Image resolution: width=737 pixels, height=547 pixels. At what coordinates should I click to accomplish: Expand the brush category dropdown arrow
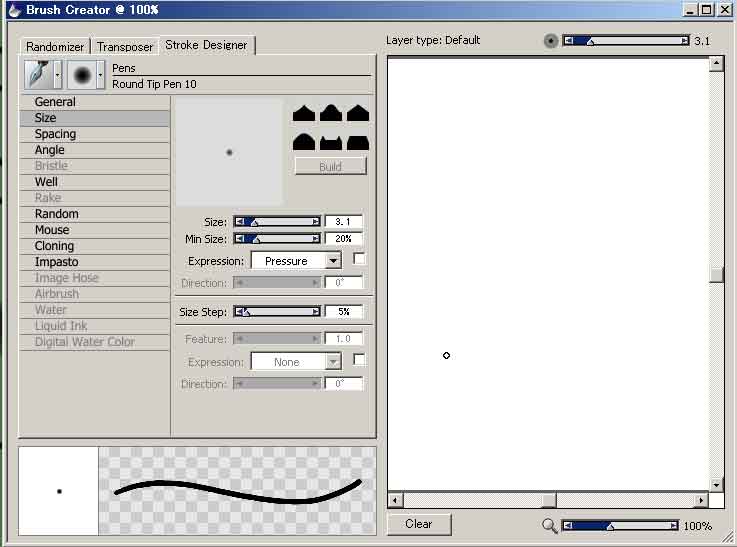tap(58, 75)
